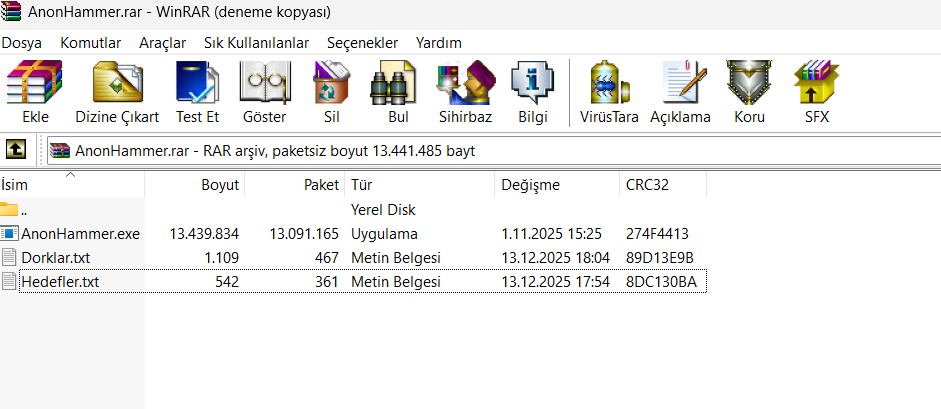Screen dimensions: 941x409
Task: Click the Dorklar.txt size value 1.109
Action: (221, 257)
